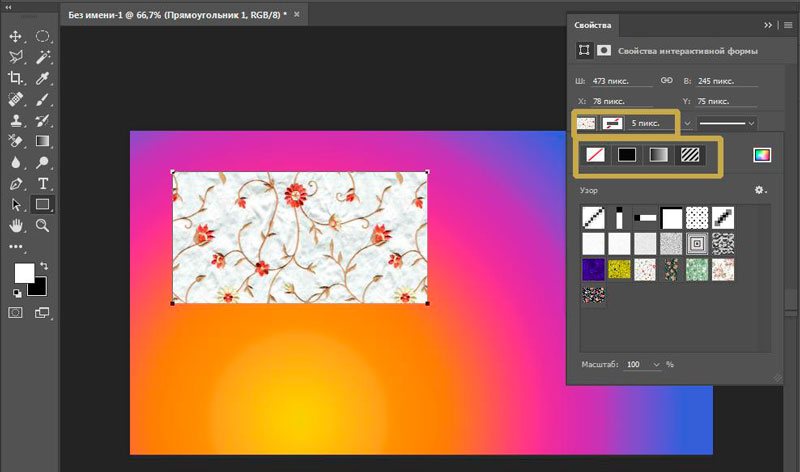This screenshot has width=800, height=472.
Task: Swap foreground and background colors
Action: 44,266
